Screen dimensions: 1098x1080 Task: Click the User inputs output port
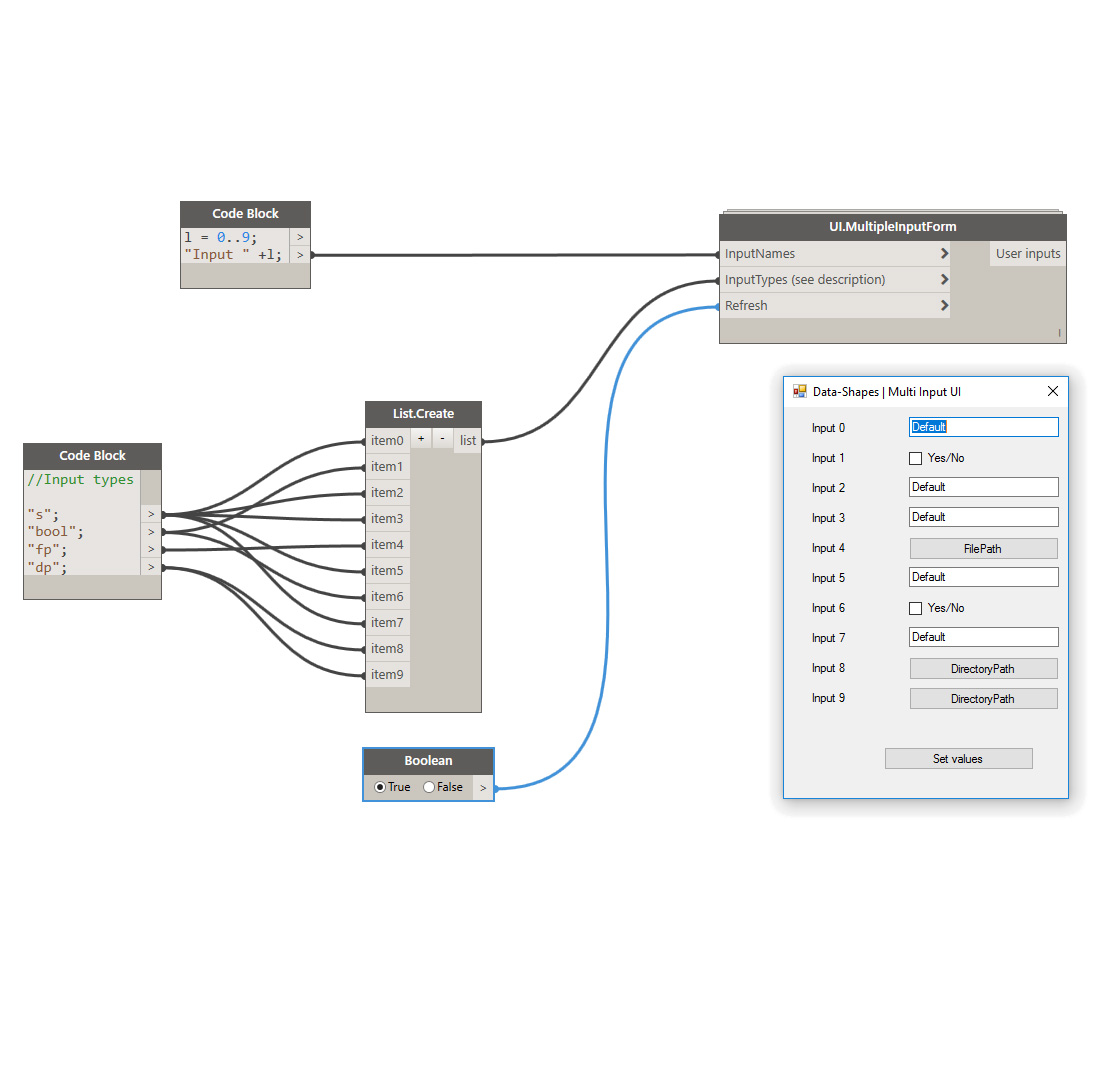click(1027, 254)
